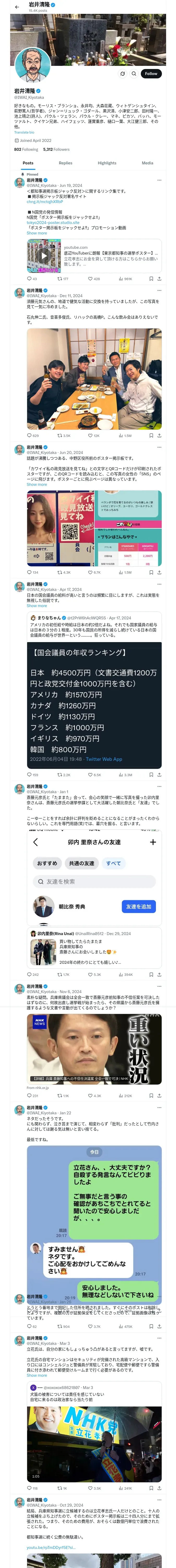Image resolution: width=176 pixels, height=1568 pixels.
Task: Open more options menu on the pinned post
Action: 159,180
